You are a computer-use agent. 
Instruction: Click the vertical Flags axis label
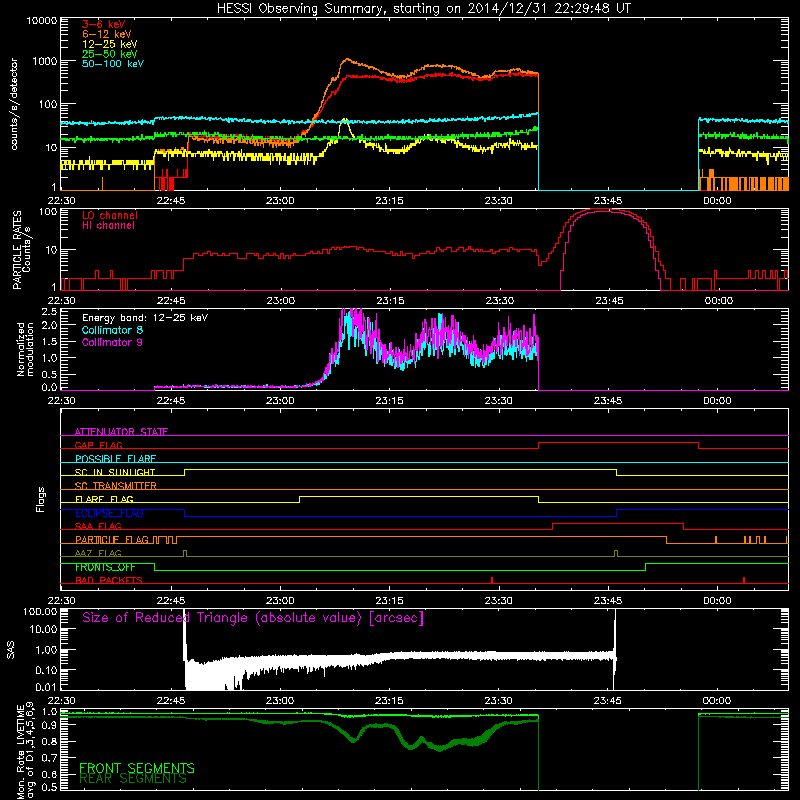[x=41, y=499]
